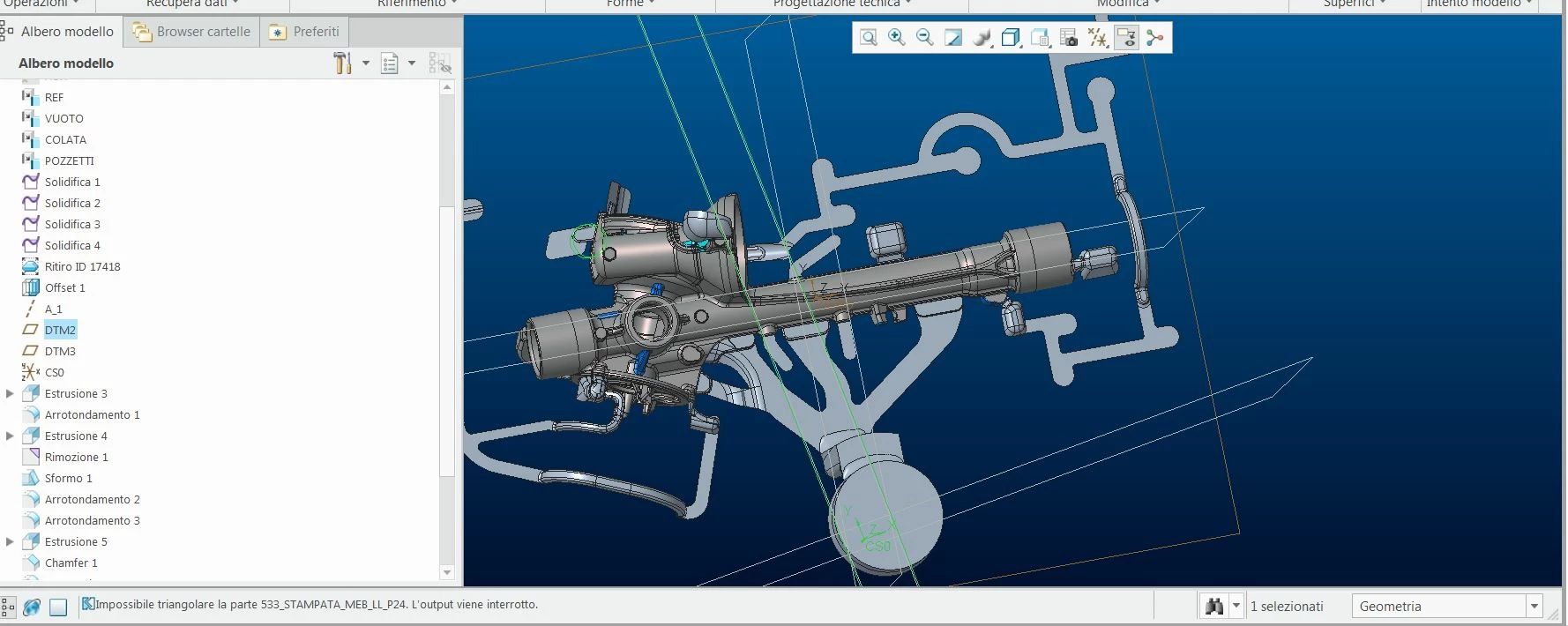Image resolution: width=1568 pixels, height=626 pixels.
Task: Toggle the full screen status bar icon
Action: coord(58,607)
